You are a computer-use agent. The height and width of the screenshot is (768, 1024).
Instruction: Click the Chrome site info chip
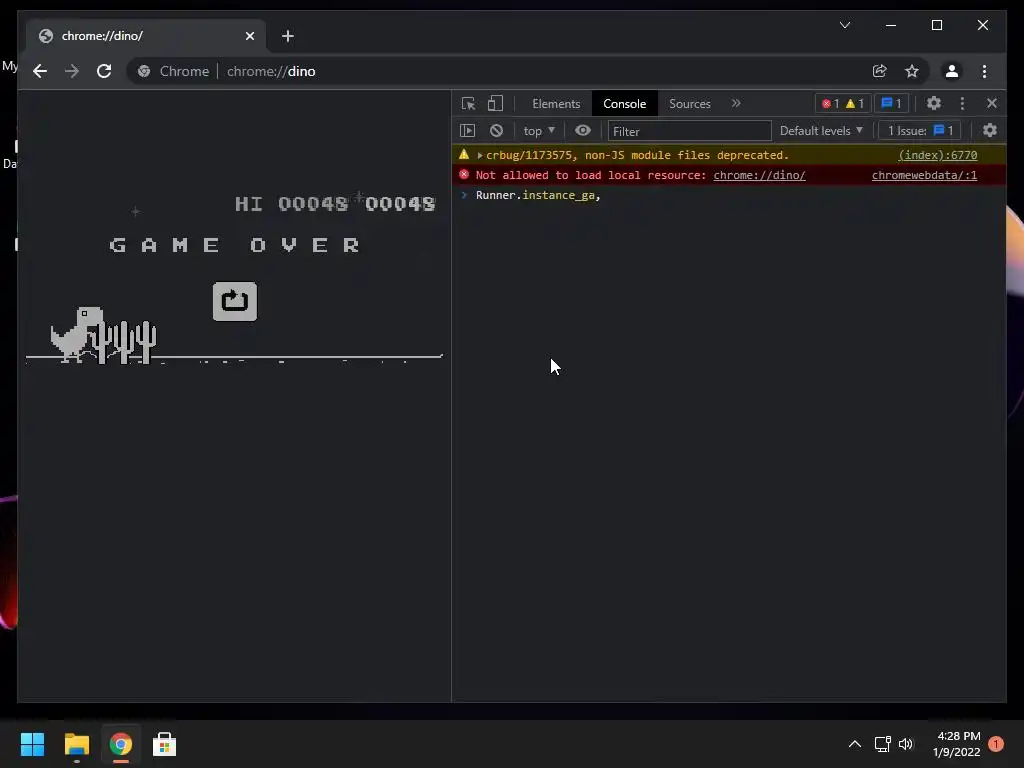pos(174,71)
